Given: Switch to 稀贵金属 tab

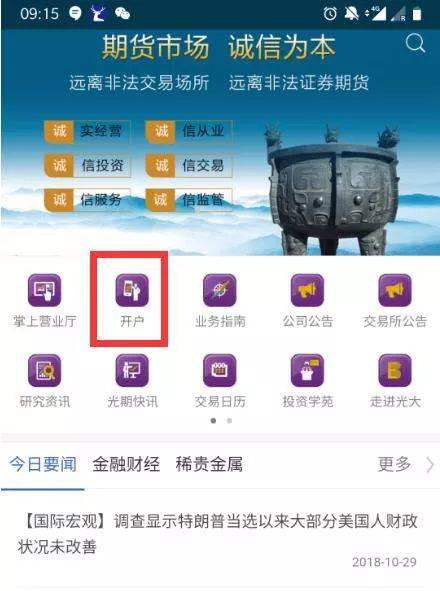Looking at the screenshot, I should coord(209,464).
